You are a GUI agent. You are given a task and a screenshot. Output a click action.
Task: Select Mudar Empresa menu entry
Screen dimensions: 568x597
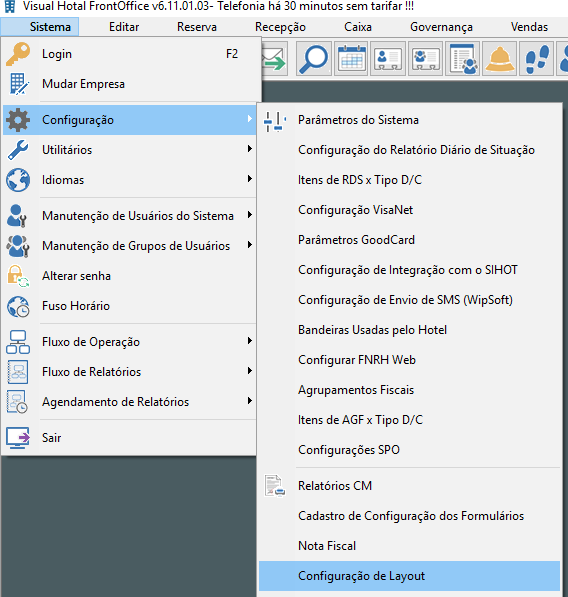coord(131,84)
